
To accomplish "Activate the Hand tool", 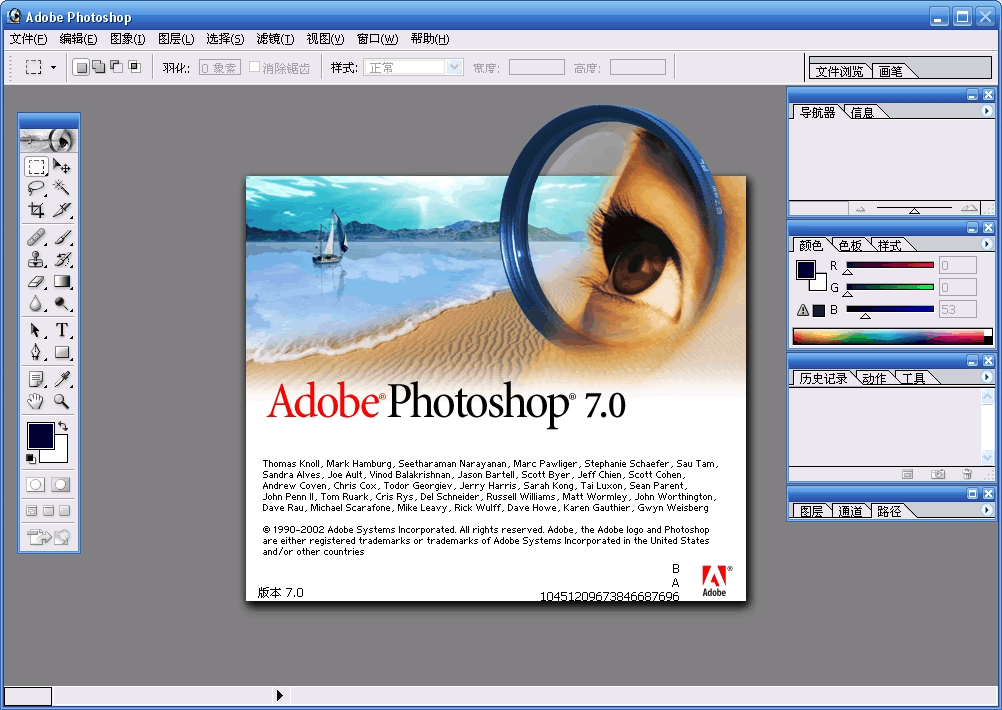I will [36, 402].
